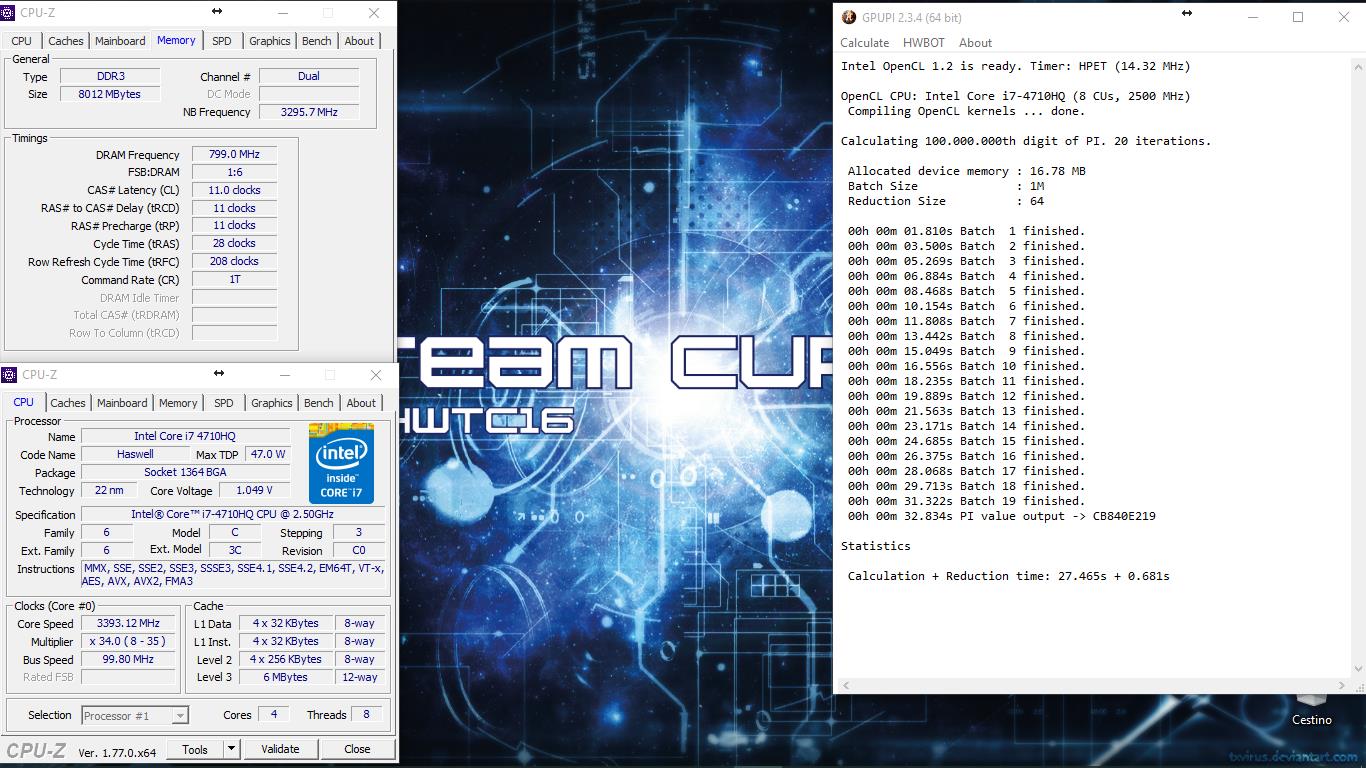
Task: Click the Level 3 cache value 6 MBytes
Action: click(x=286, y=677)
